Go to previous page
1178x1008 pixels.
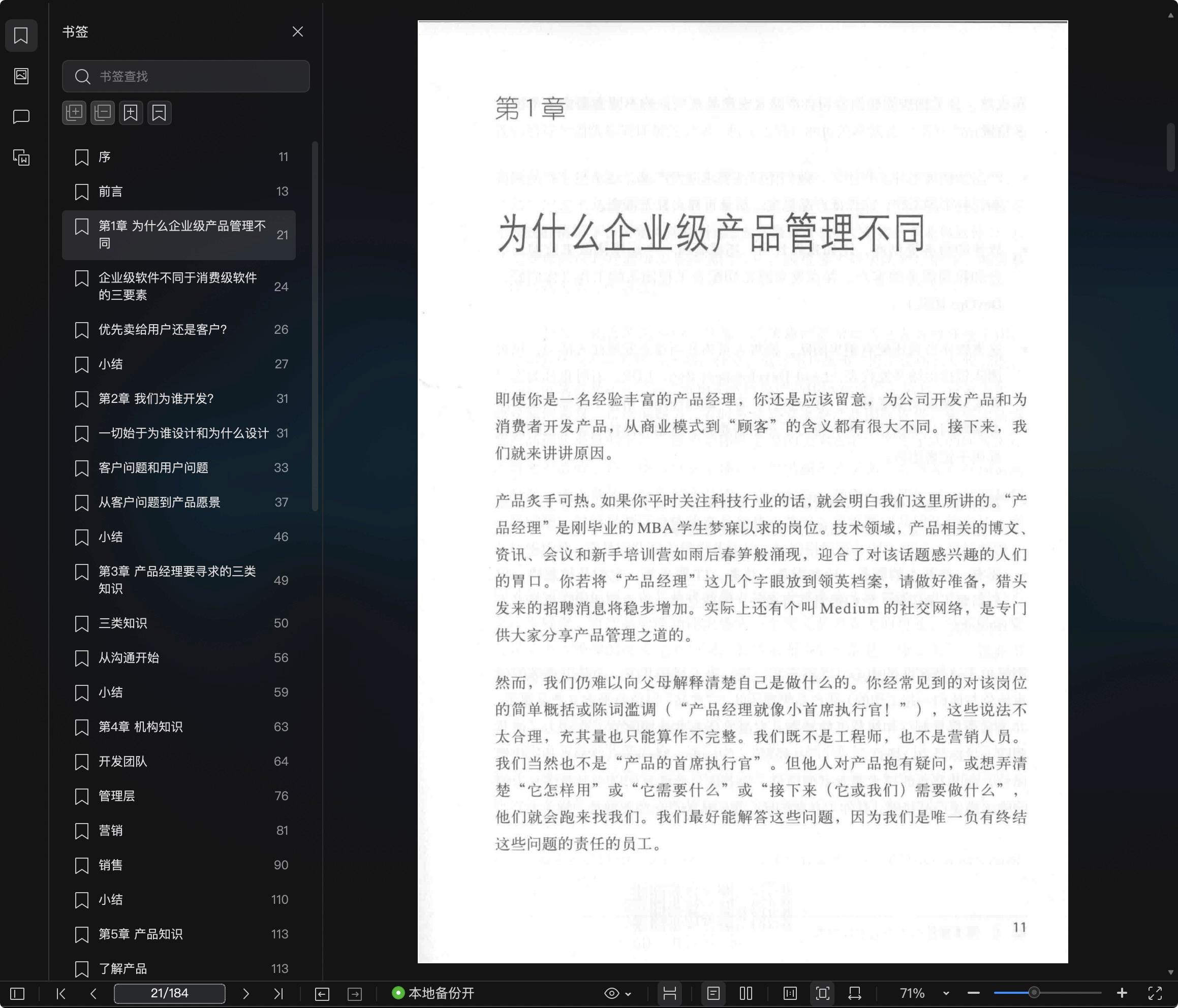(x=94, y=993)
